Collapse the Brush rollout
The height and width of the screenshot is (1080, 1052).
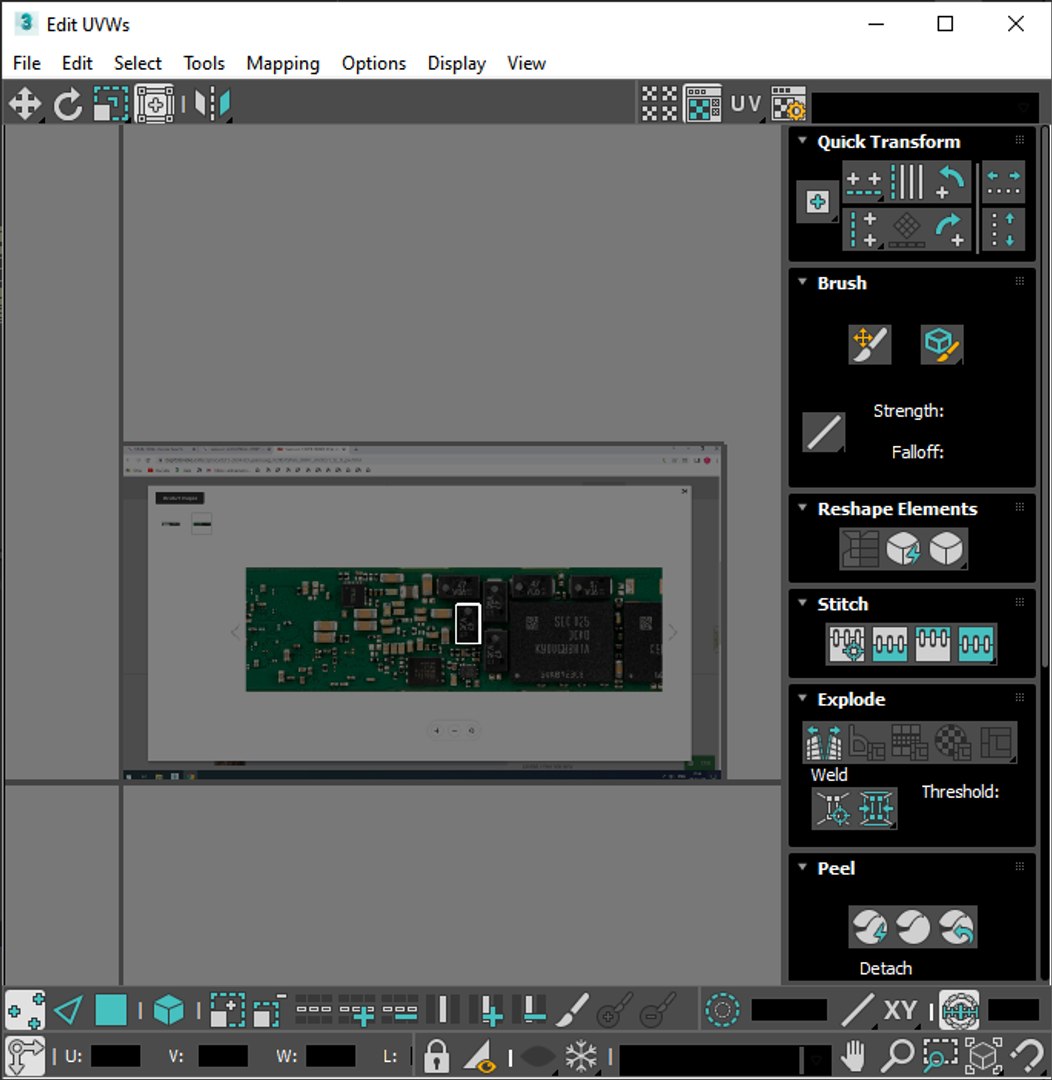click(x=802, y=282)
